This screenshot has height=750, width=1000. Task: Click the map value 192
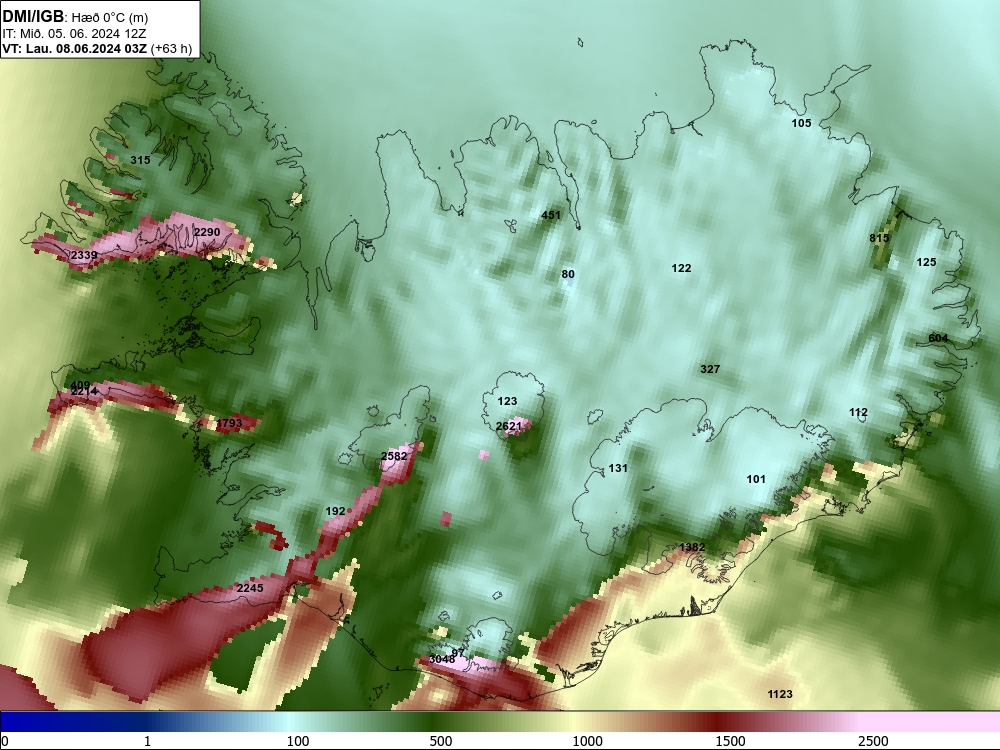point(335,511)
